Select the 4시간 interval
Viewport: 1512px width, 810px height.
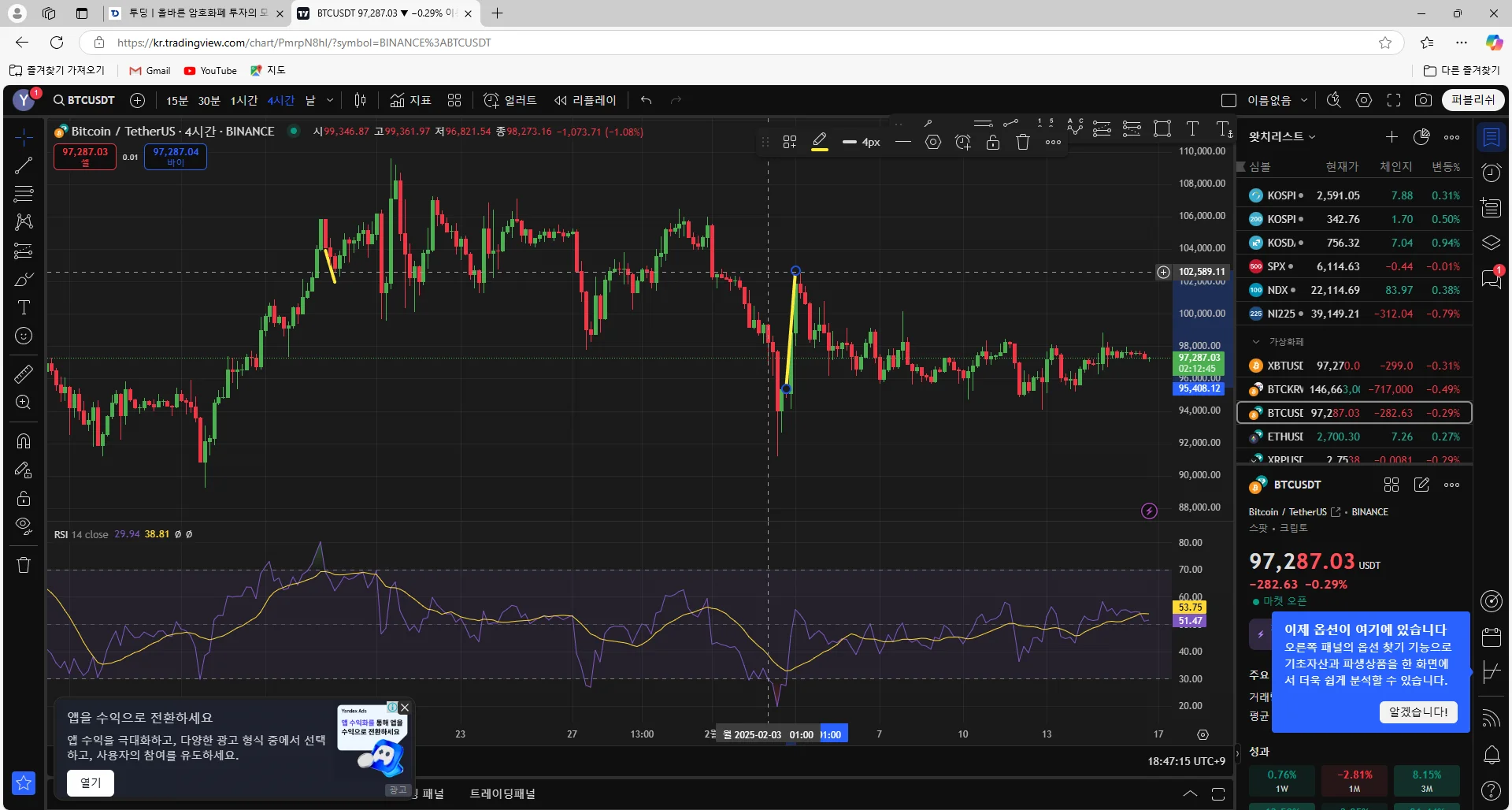click(280, 100)
